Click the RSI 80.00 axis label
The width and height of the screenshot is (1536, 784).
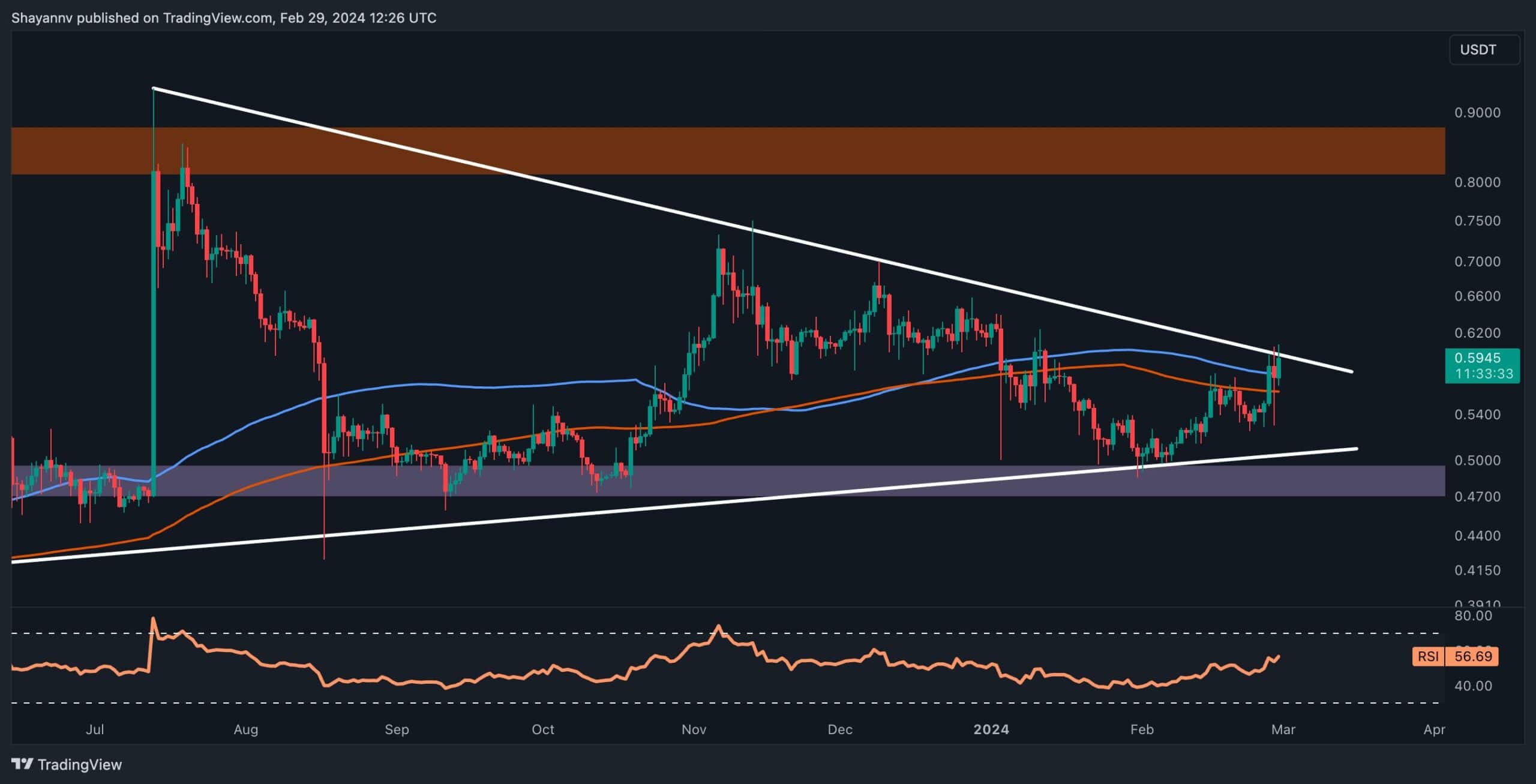pyautogui.click(x=1473, y=616)
